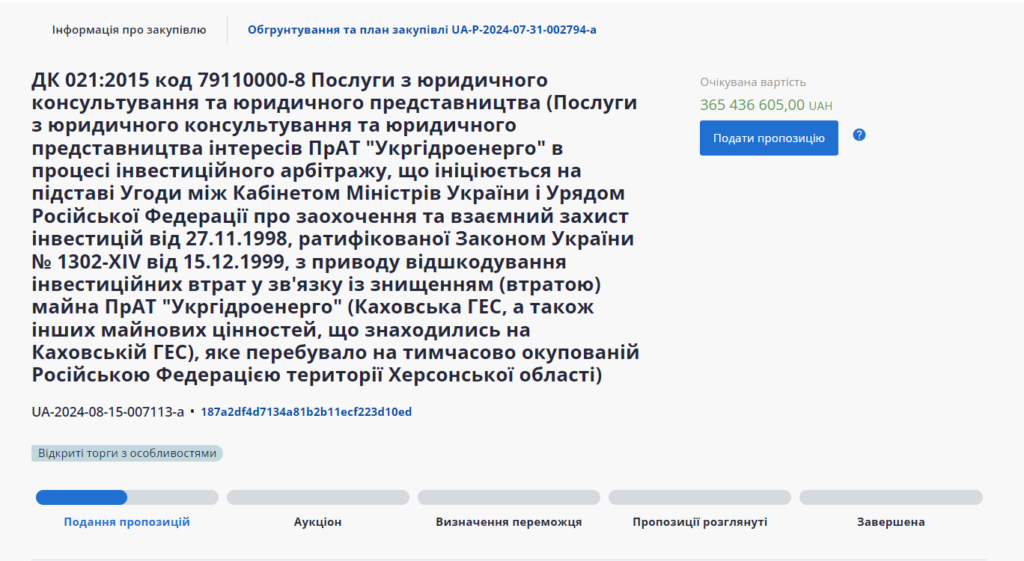
Task: Switch to 'Інформація про закупівлю' tab
Action: tap(129, 30)
